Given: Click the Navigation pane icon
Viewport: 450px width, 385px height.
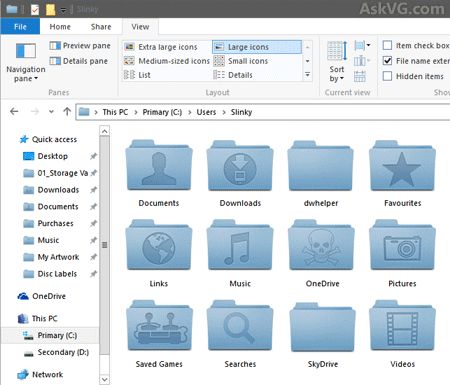Looking at the screenshot, I should (x=26, y=51).
